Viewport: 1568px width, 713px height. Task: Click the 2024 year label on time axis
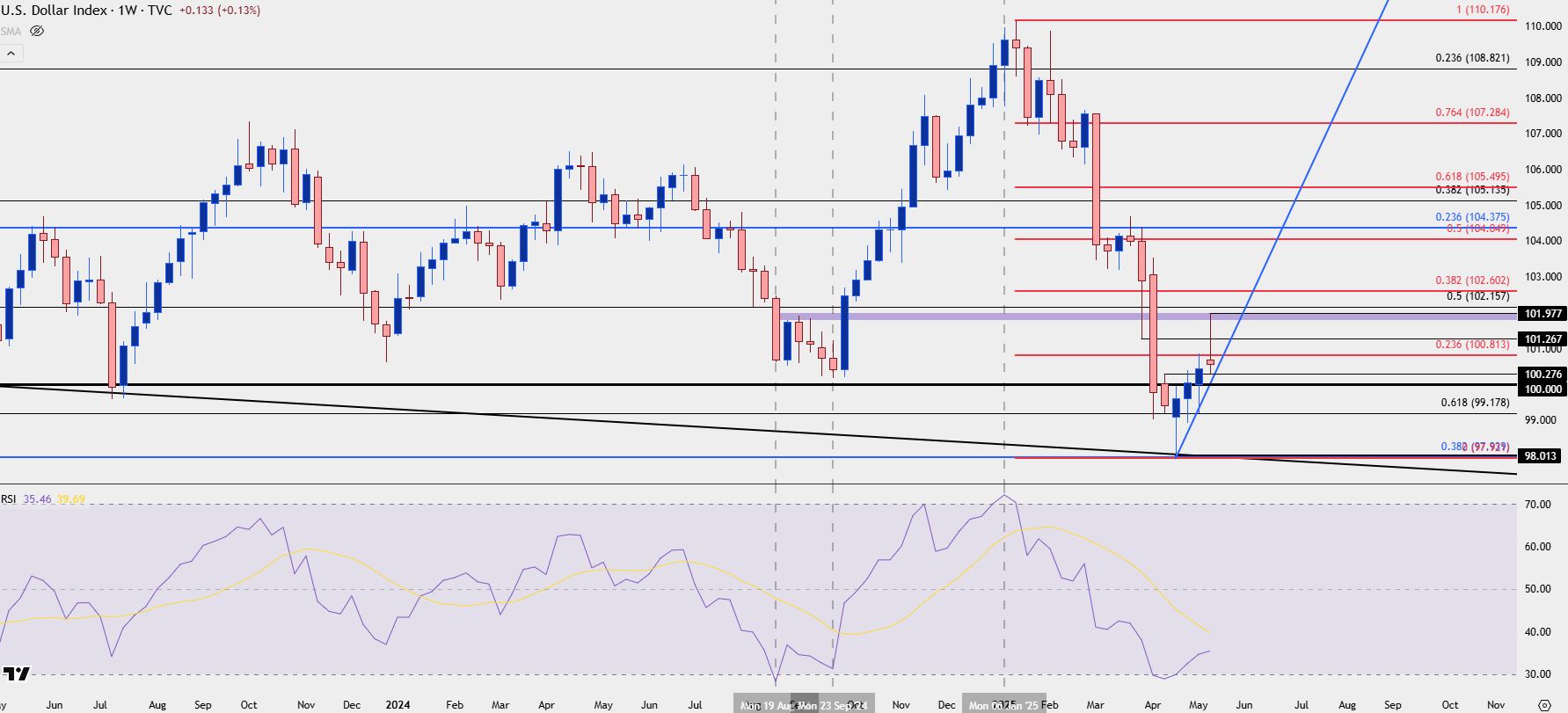click(397, 705)
